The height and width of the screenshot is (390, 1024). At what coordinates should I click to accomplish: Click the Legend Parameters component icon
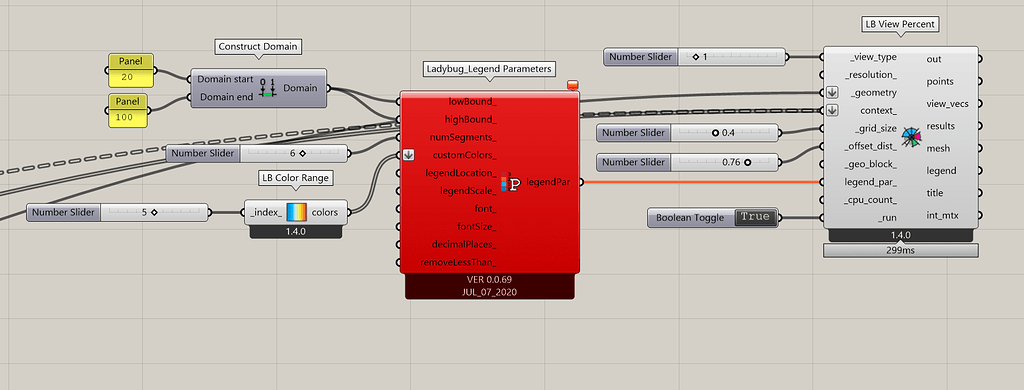click(510, 183)
